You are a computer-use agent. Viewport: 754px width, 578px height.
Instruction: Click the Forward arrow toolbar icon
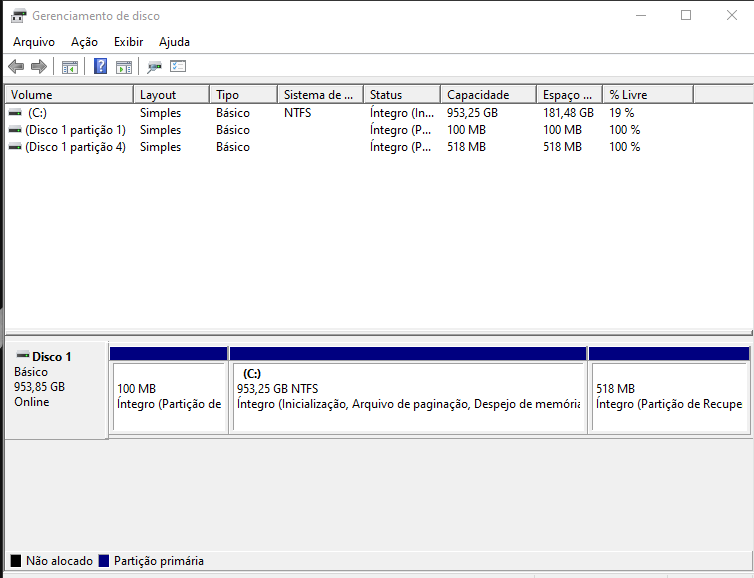[39, 66]
